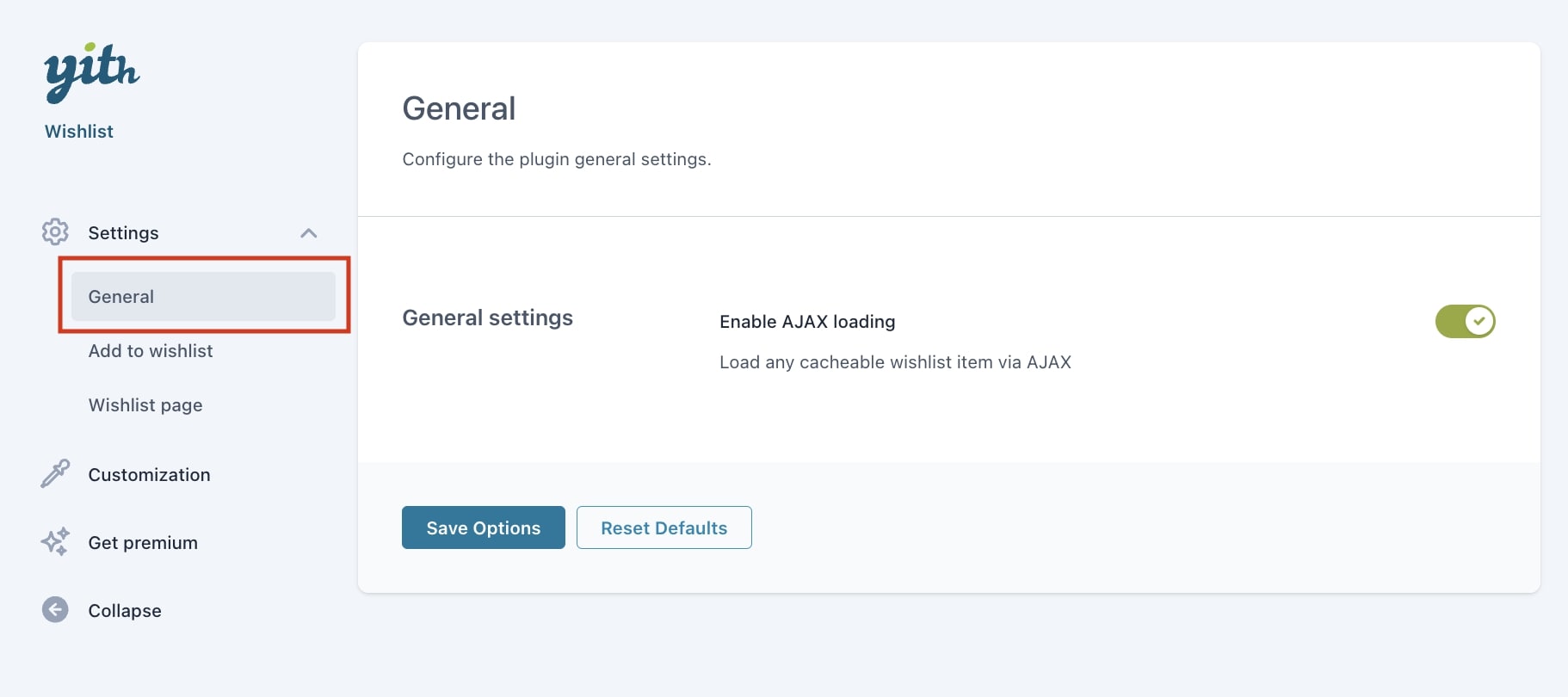This screenshot has height=697, width=1568.
Task: Disable the Enable AJAX loading toggle
Action: coord(1465,321)
